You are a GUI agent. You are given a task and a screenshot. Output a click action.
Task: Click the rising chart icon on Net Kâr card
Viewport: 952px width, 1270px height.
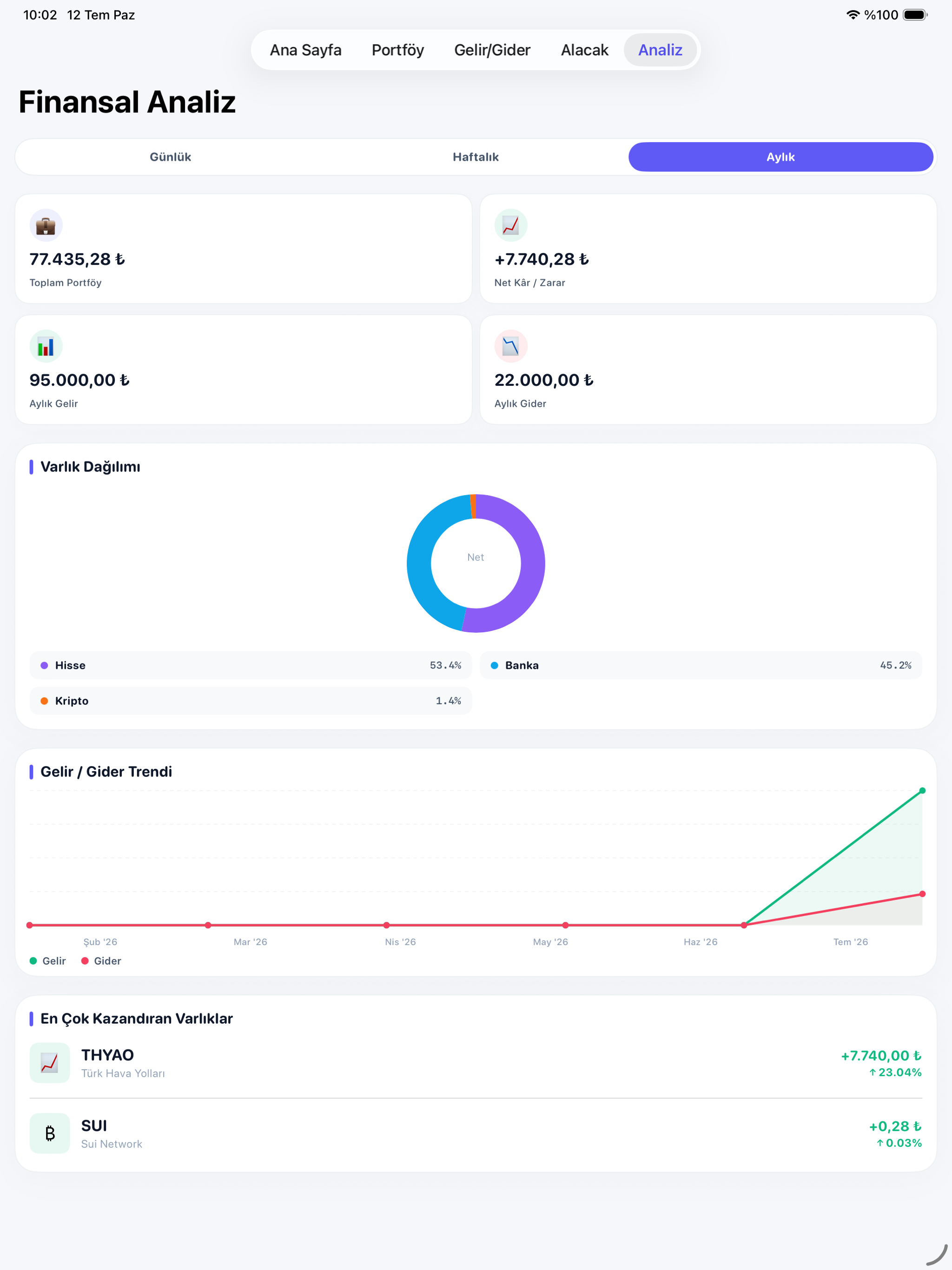[510, 225]
